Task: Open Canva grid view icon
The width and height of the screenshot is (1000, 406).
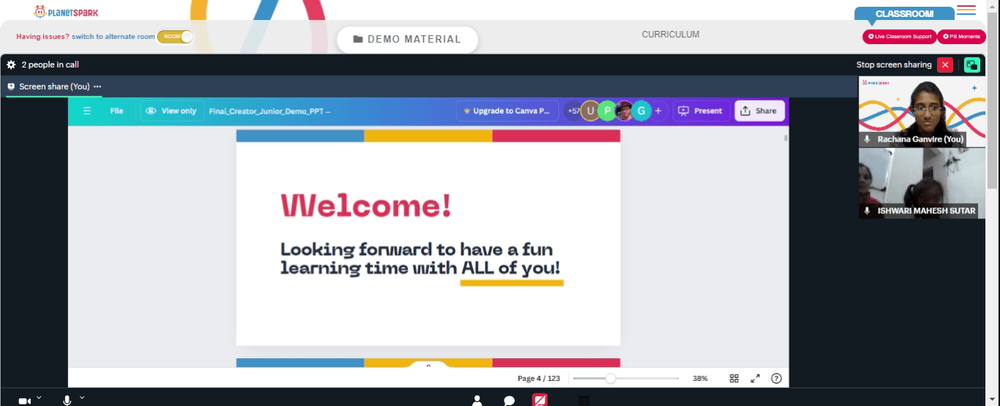Action: 734,379
